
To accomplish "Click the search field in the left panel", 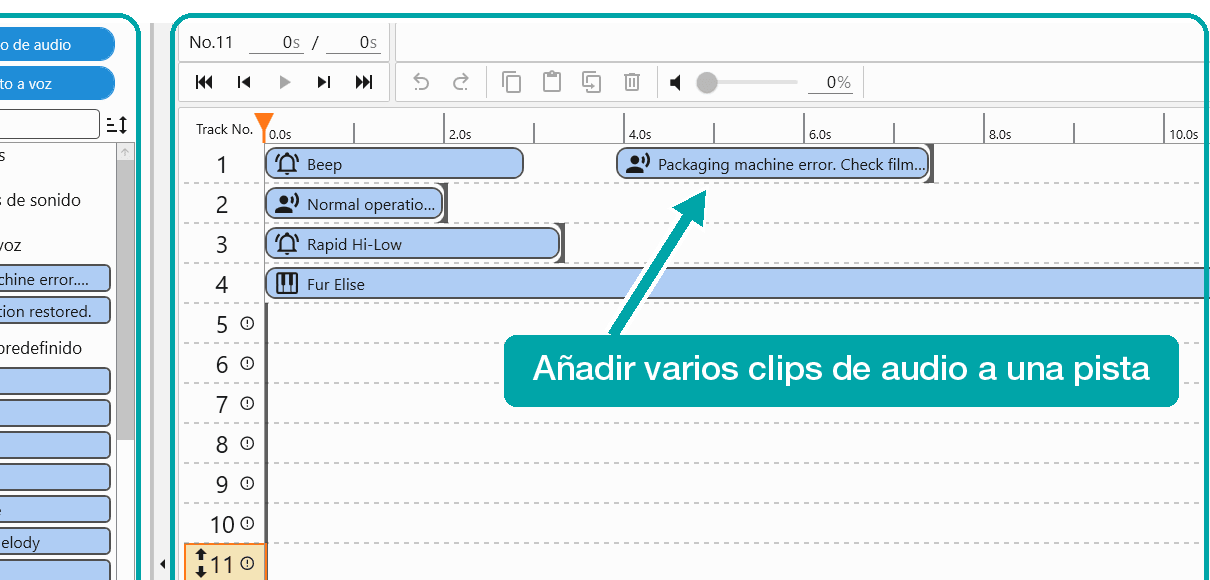I will pyautogui.click(x=49, y=125).
